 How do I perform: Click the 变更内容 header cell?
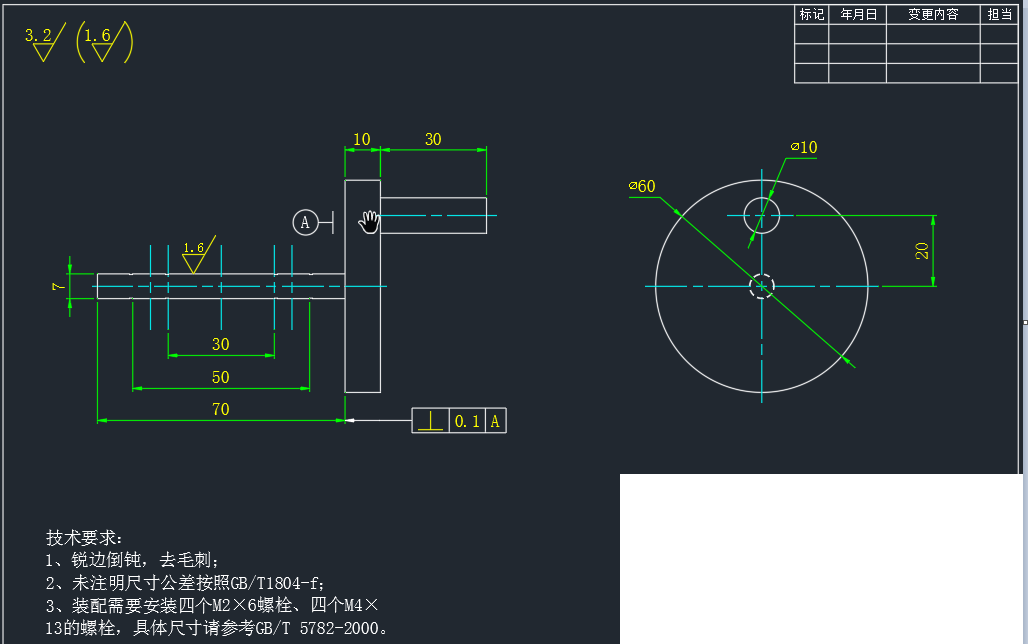932,14
